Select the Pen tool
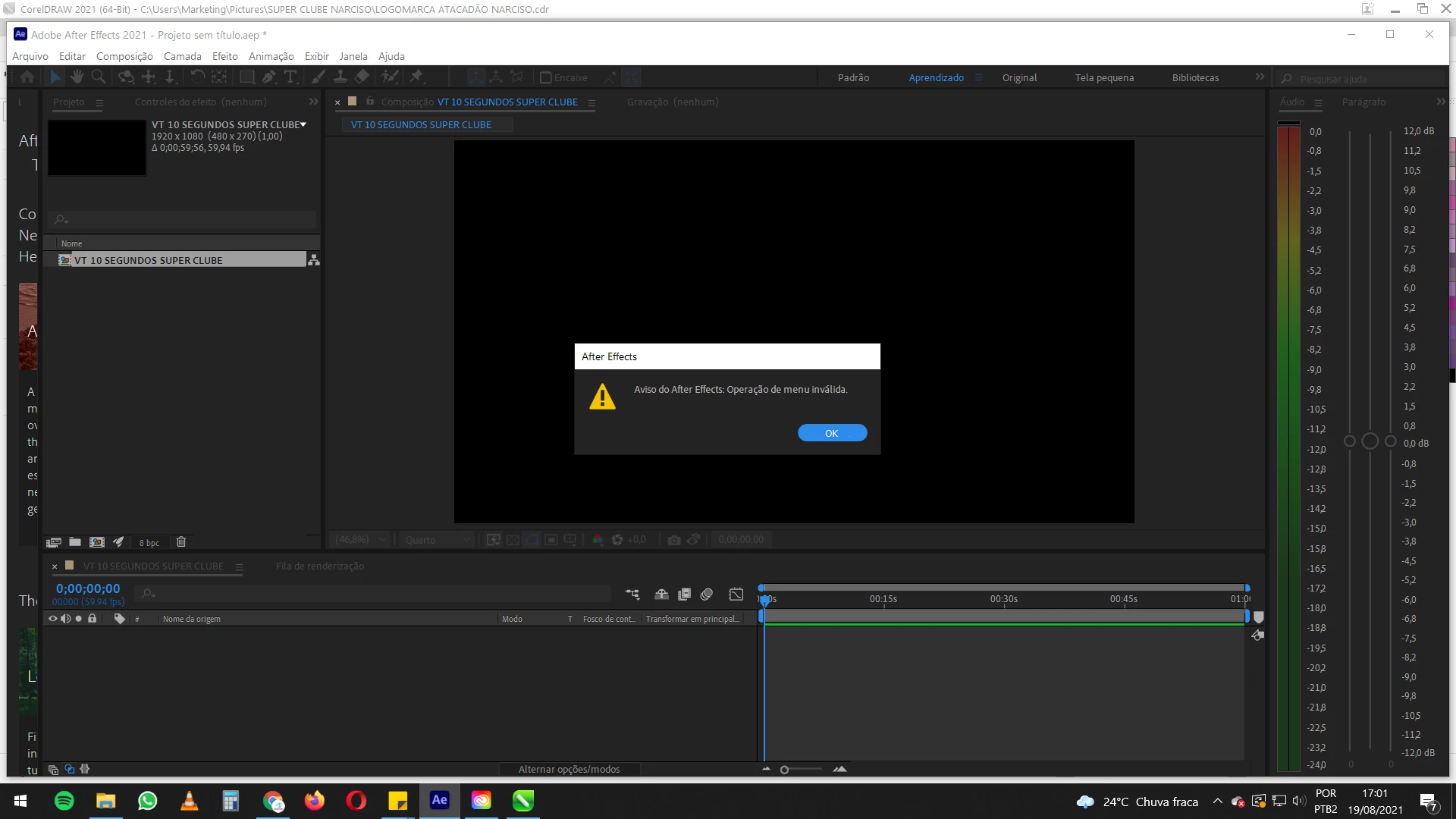 pos(268,77)
